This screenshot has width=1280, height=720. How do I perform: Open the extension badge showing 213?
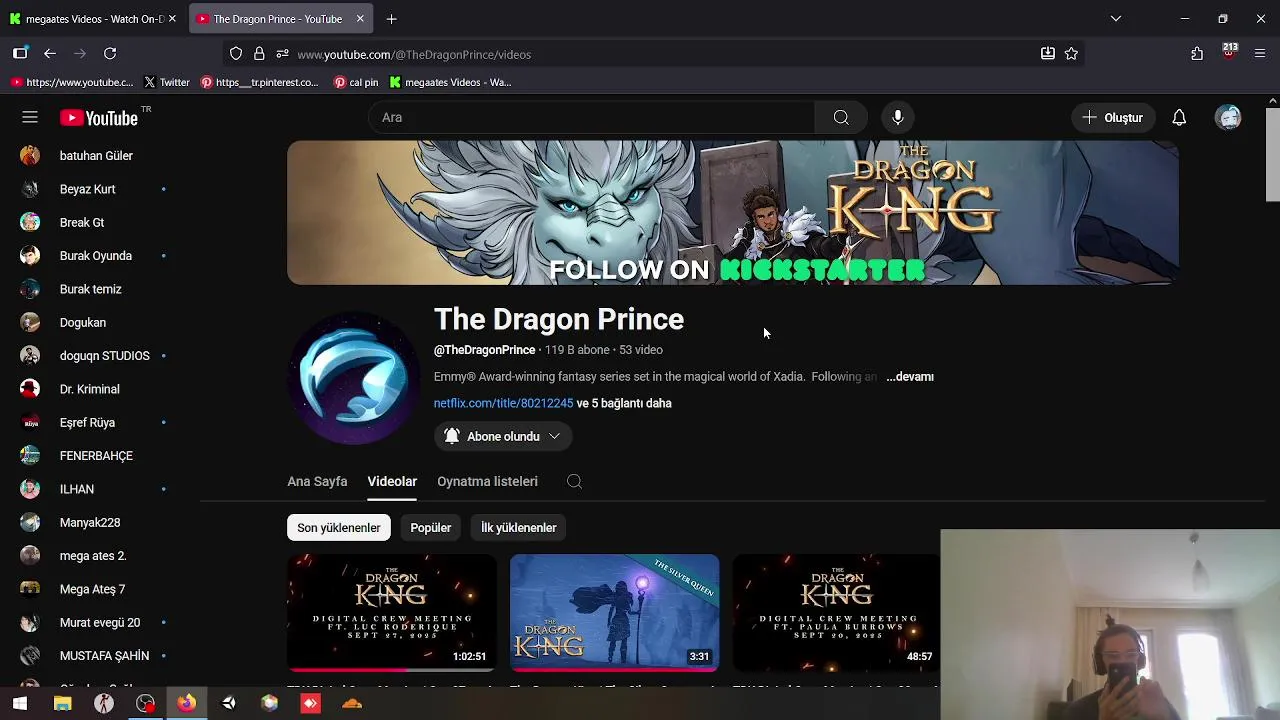pyautogui.click(x=1229, y=52)
